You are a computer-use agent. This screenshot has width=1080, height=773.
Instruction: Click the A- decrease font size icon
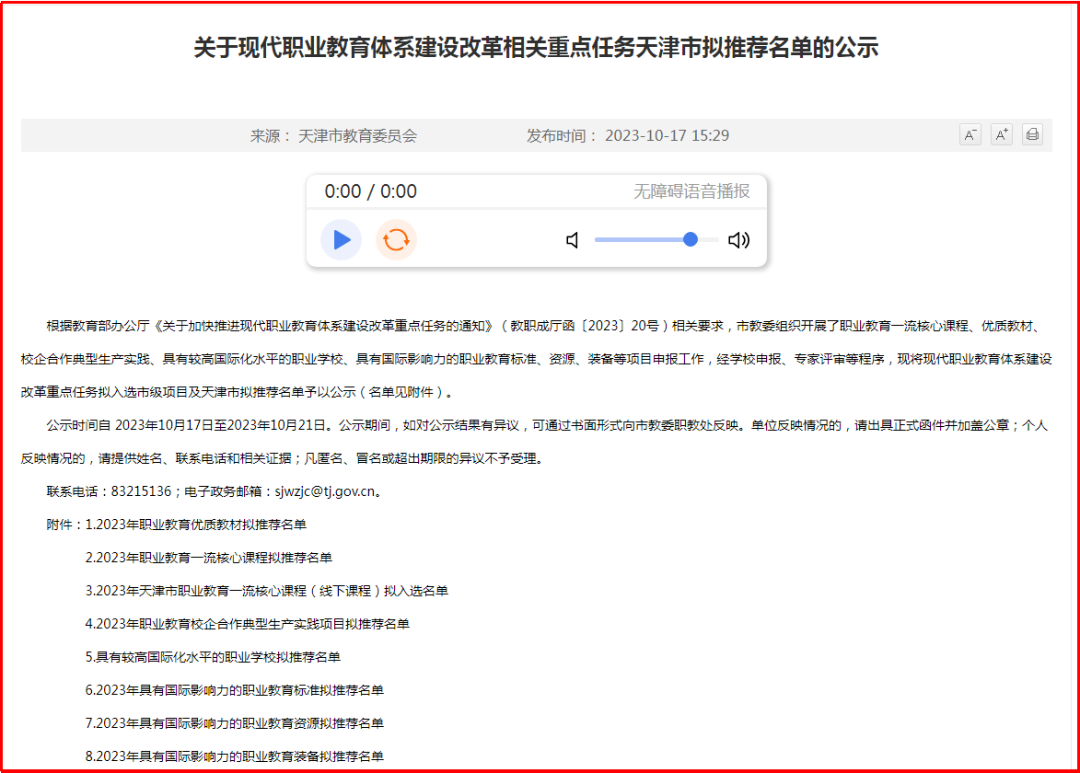pyautogui.click(x=970, y=135)
